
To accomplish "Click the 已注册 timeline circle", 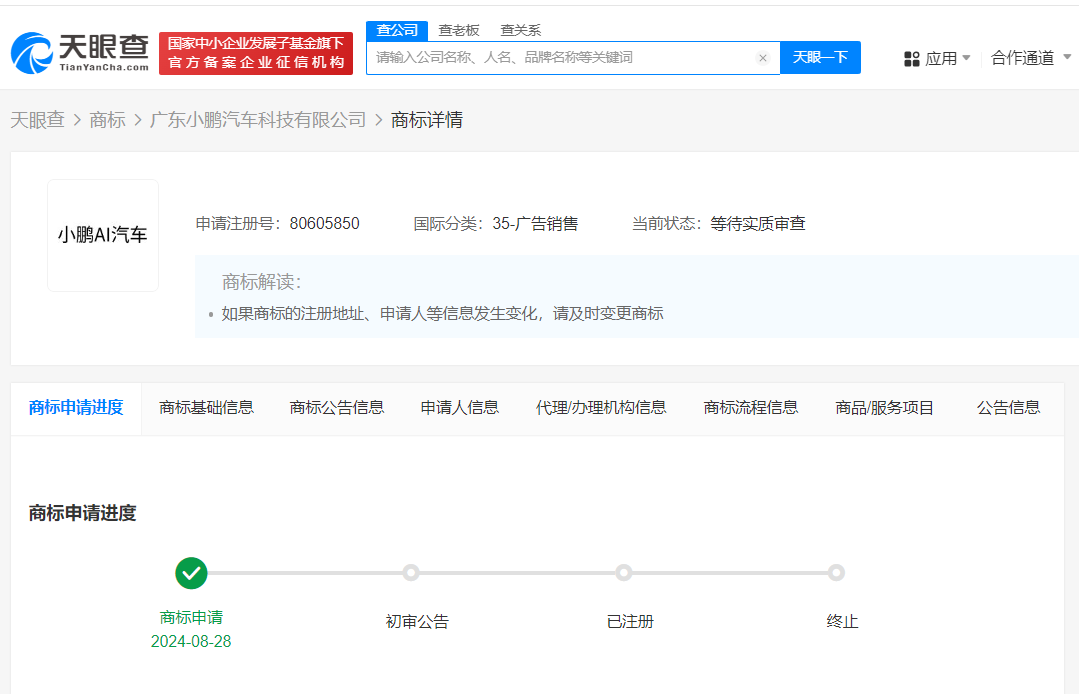I will (x=623, y=572).
